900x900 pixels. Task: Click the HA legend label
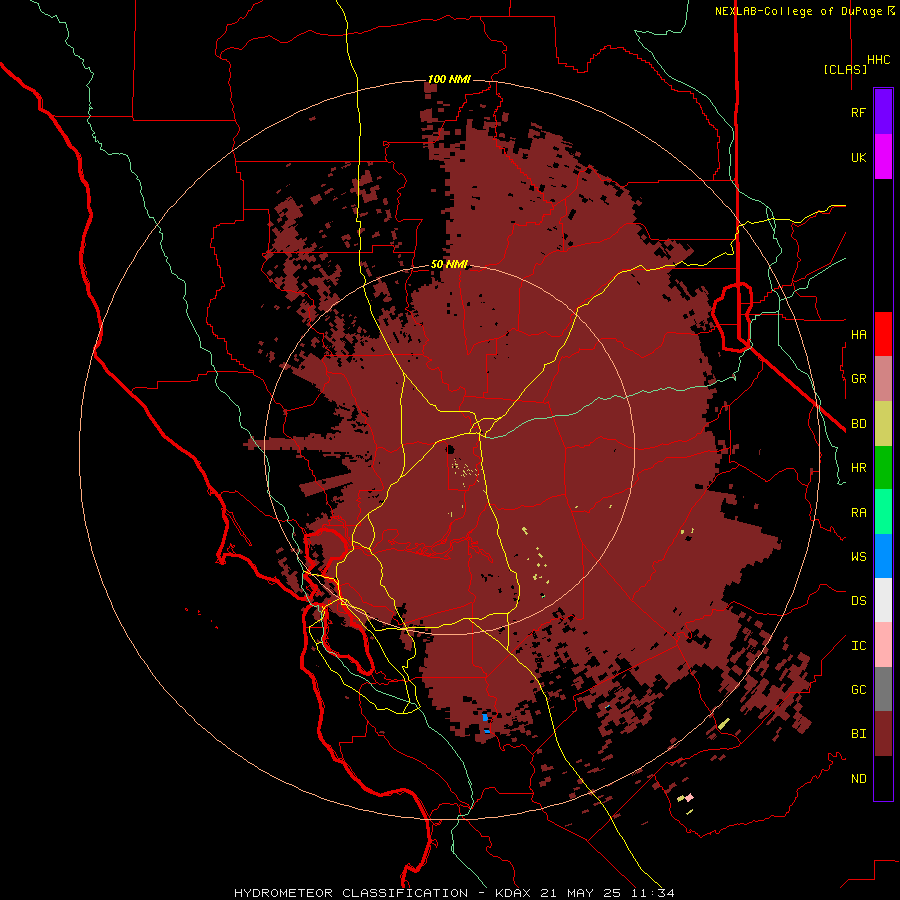(858, 335)
